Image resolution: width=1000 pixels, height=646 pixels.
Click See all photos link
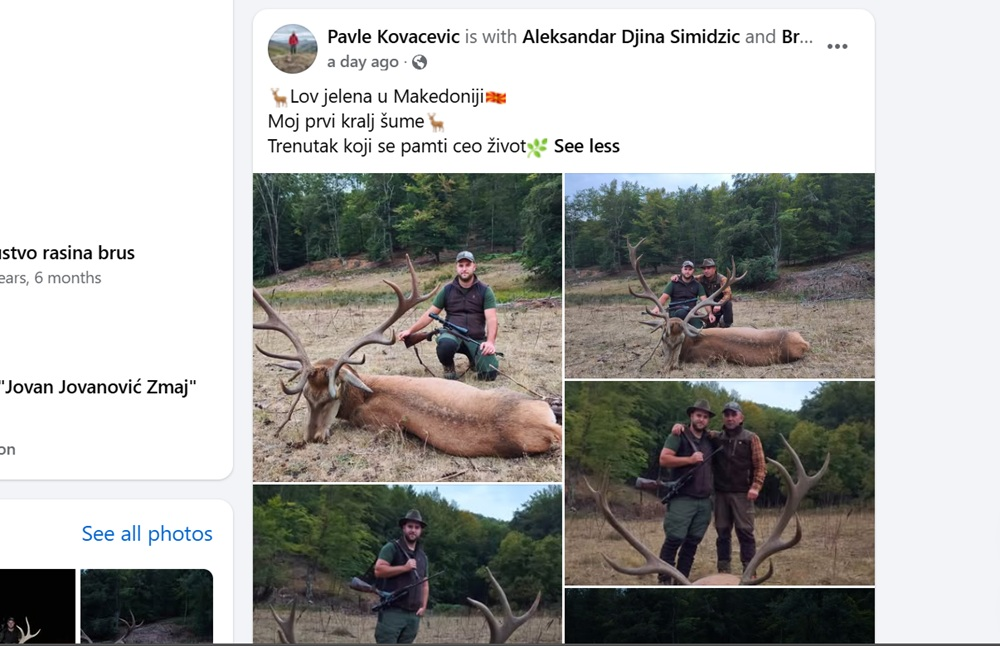147,534
